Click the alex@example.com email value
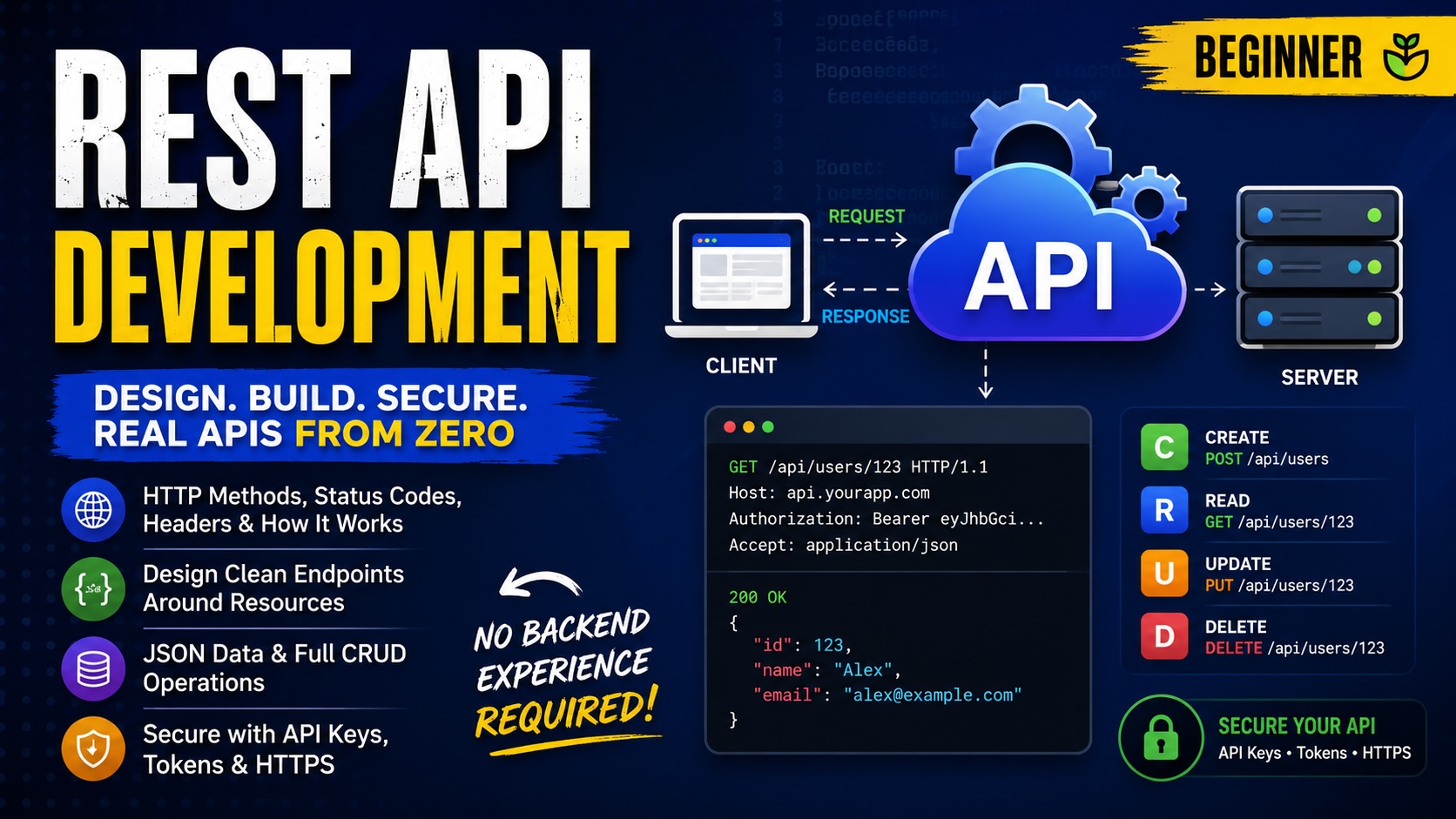1456x819 pixels. [933, 695]
